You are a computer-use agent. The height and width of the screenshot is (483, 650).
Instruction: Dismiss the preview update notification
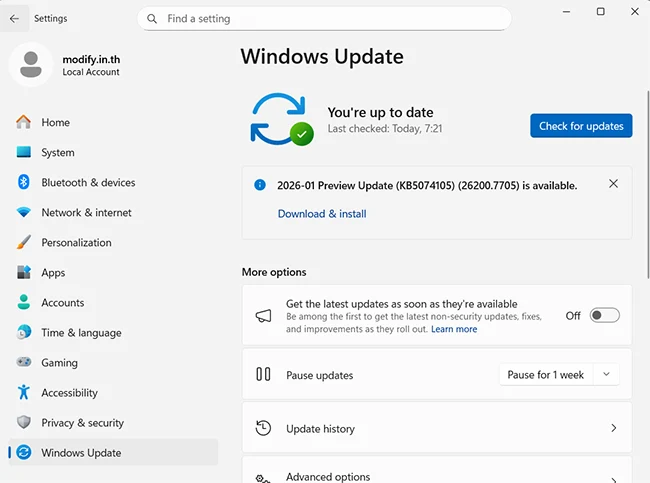tap(614, 184)
